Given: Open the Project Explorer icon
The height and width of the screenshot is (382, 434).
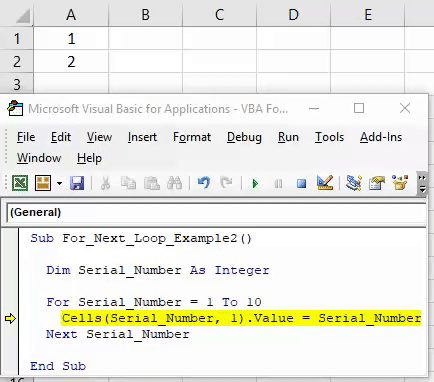Looking at the screenshot, I should tap(354, 183).
